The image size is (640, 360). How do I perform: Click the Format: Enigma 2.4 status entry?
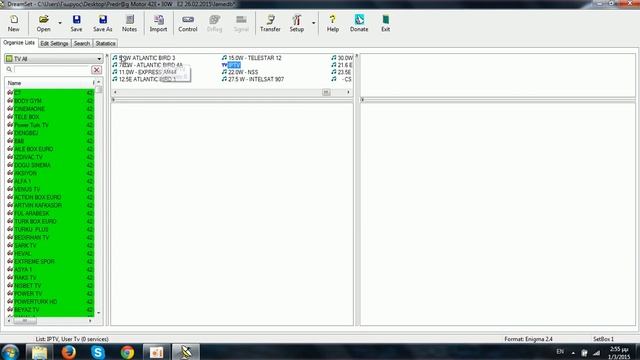coord(528,339)
